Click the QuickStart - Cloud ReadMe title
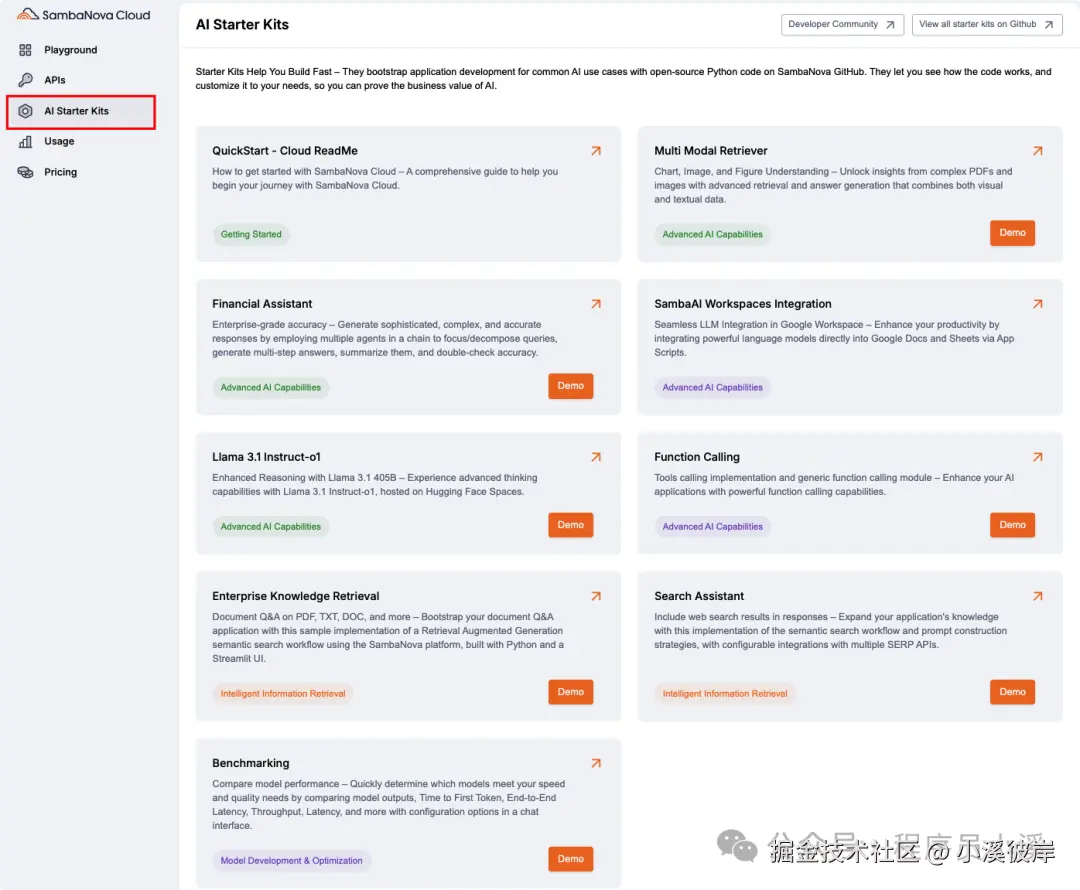This screenshot has width=1080, height=890. click(284, 151)
